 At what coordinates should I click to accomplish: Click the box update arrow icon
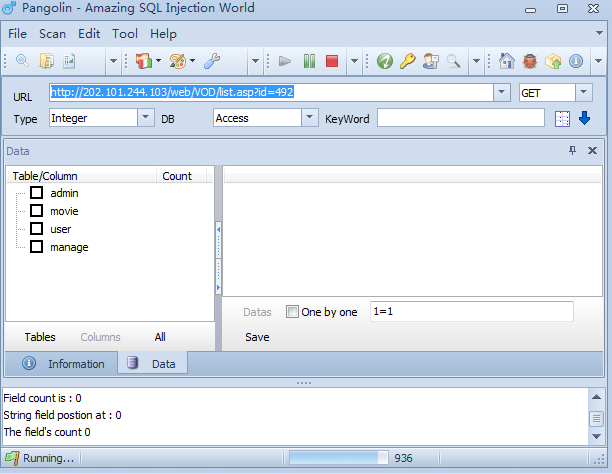tap(553, 61)
